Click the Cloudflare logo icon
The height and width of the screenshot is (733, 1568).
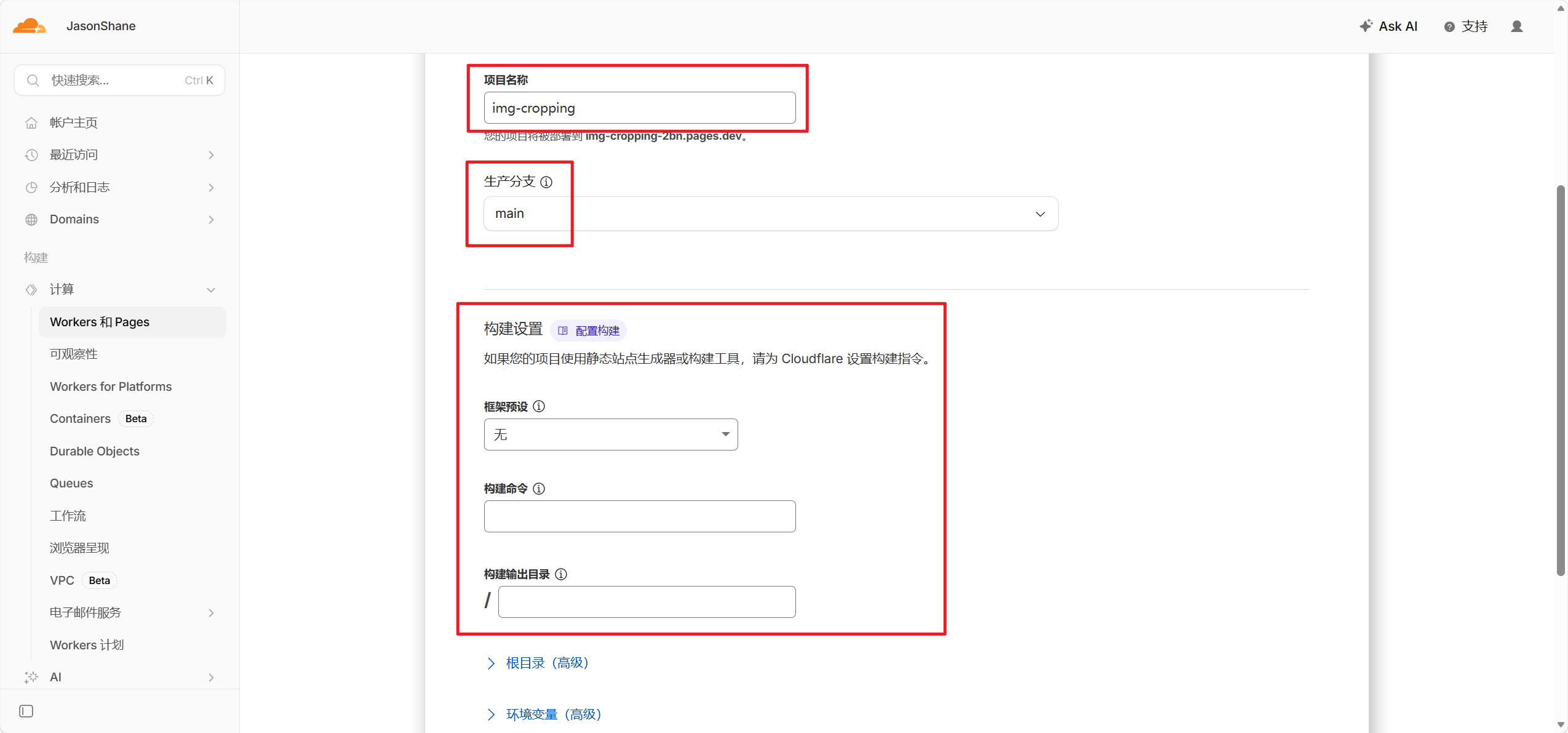coord(29,26)
